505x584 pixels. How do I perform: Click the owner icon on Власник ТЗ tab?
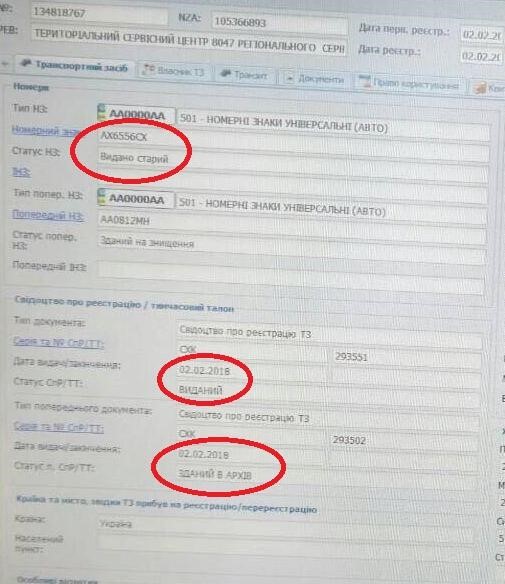click(149, 69)
